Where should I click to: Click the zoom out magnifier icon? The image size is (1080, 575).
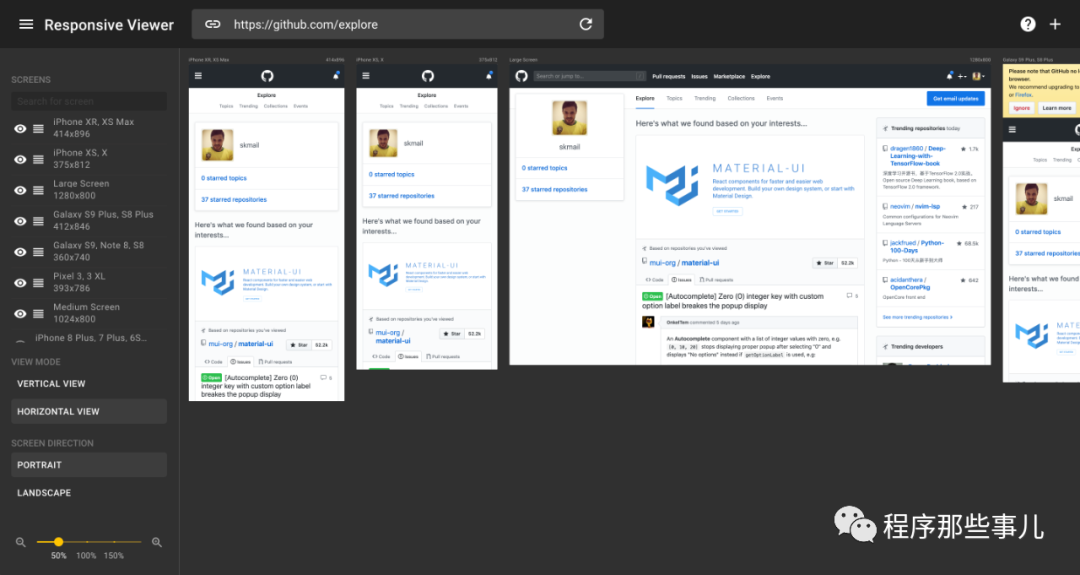tap(21, 543)
